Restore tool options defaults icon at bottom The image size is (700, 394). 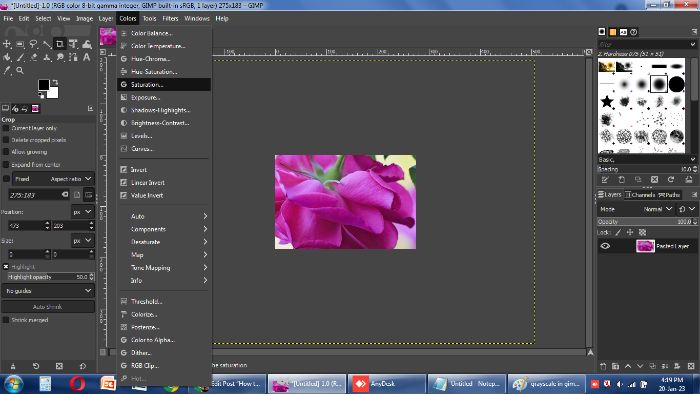pyautogui.click(x=83, y=366)
